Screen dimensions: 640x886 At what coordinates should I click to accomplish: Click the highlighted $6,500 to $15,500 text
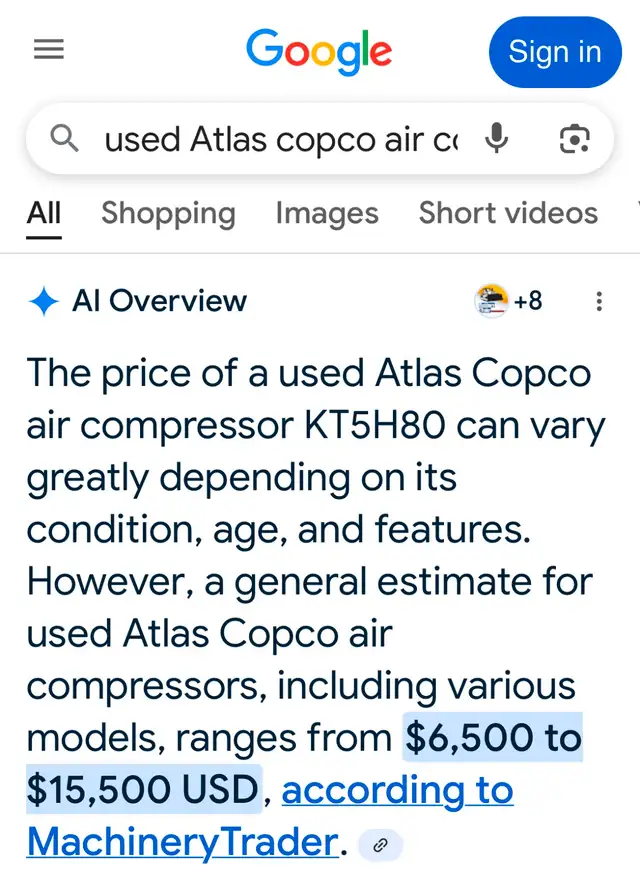click(305, 763)
